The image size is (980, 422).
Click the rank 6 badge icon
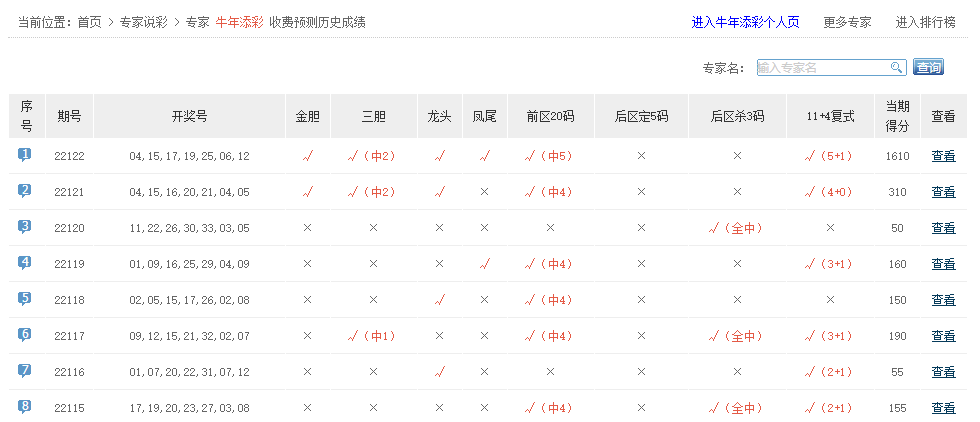[25, 335]
